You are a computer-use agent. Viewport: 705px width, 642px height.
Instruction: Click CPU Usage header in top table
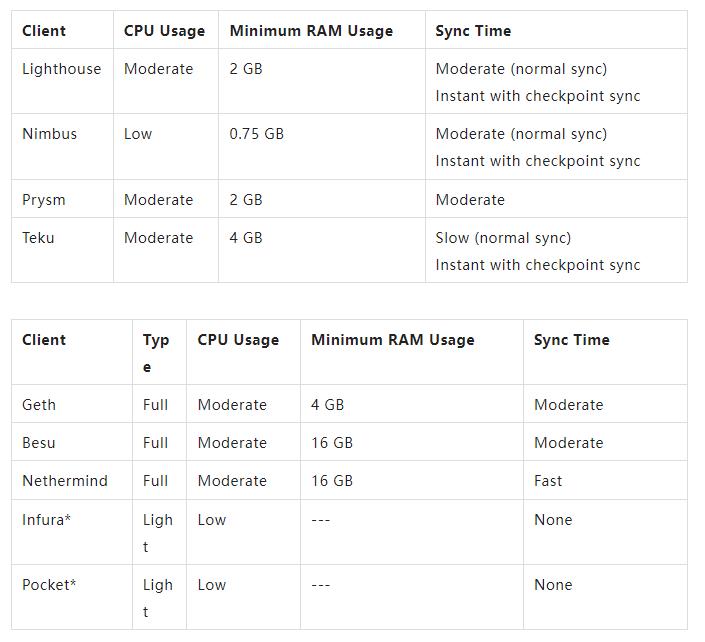point(164,31)
